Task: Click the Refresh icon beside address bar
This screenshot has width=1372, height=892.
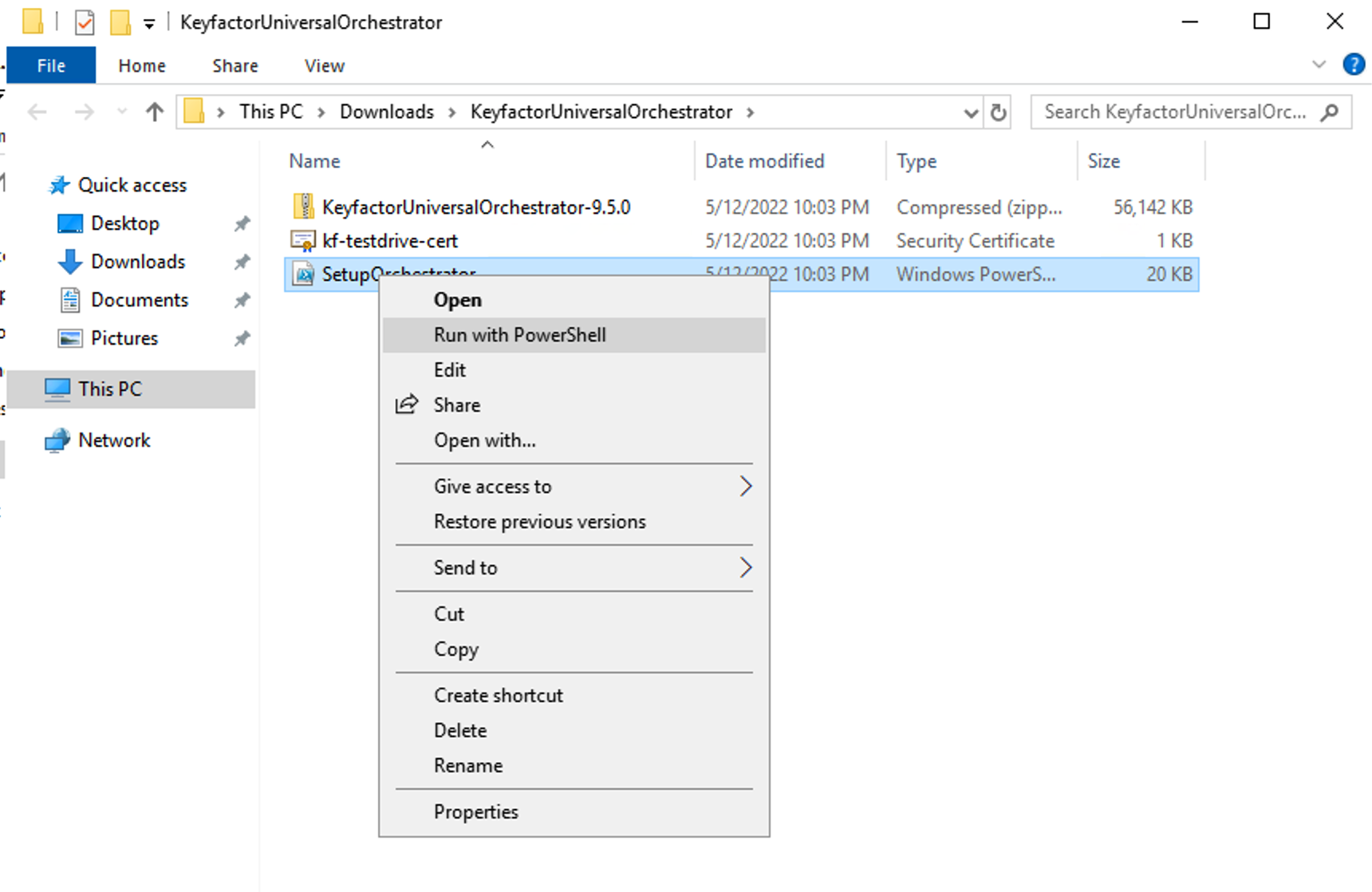Action: pyautogui.click(x=998, y=112)
